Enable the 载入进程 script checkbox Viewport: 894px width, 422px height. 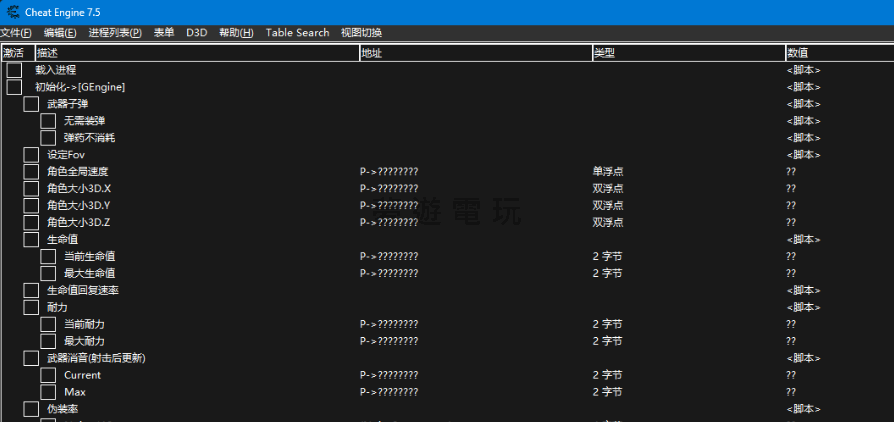click(x=14, y=70)
